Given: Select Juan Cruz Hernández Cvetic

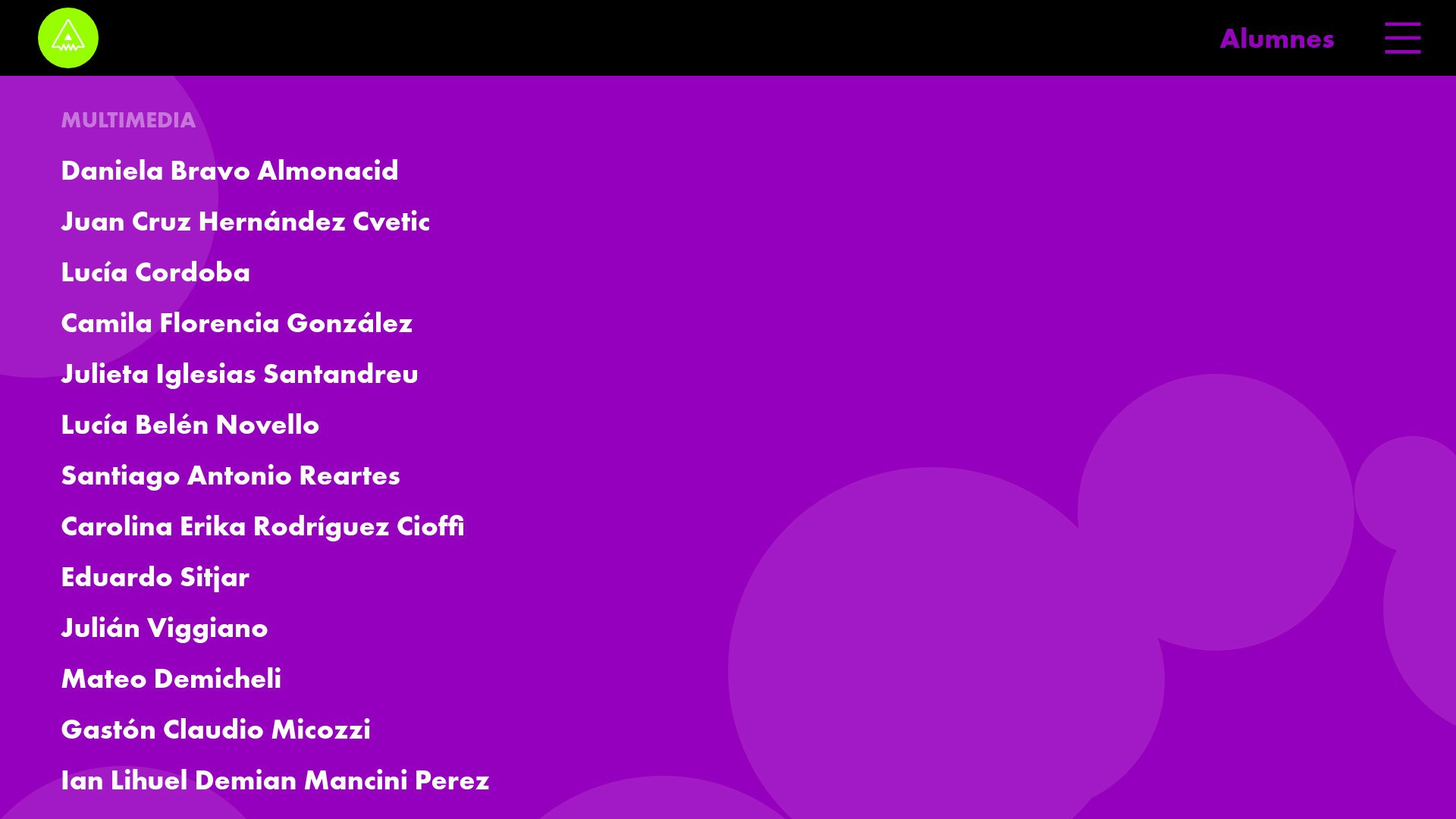Looking at the screenshot, I should point(246,221).
